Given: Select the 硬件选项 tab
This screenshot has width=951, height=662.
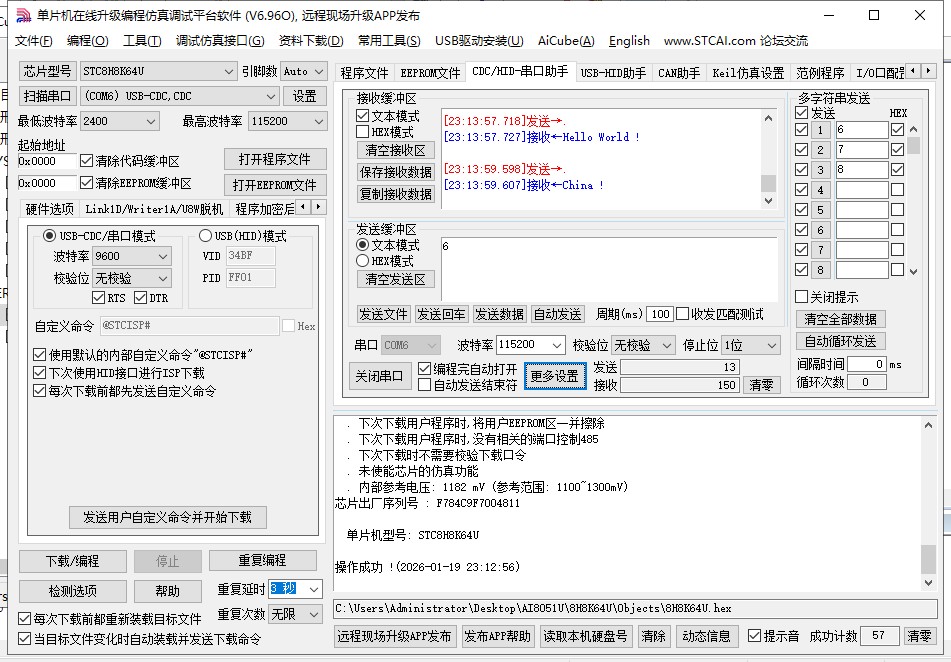Looking at the screenshot, I should click(x=48, y=208).
